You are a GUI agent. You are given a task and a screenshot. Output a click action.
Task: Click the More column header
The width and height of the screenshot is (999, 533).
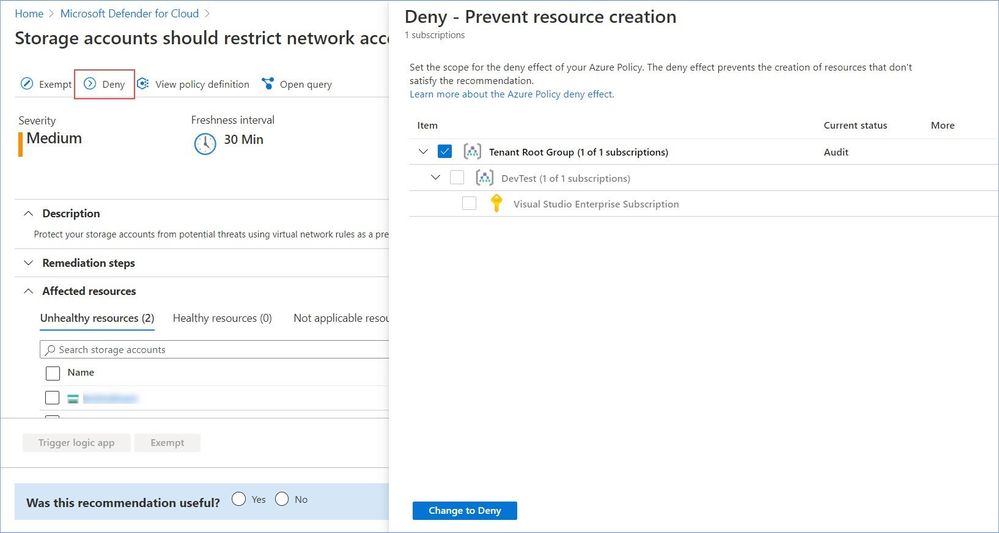[942, 125]
